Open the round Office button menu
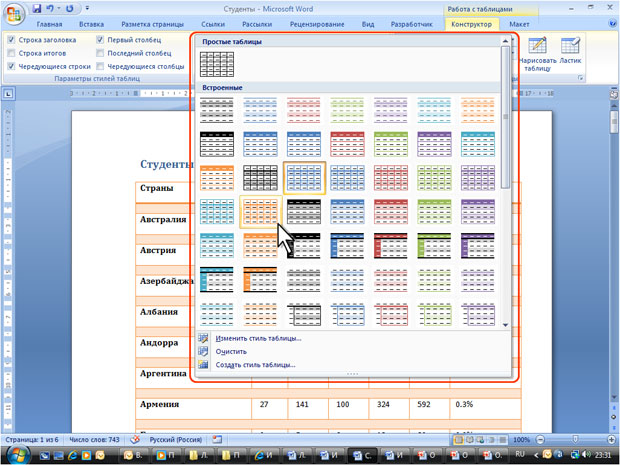620x465 pixels. point(14,14)
